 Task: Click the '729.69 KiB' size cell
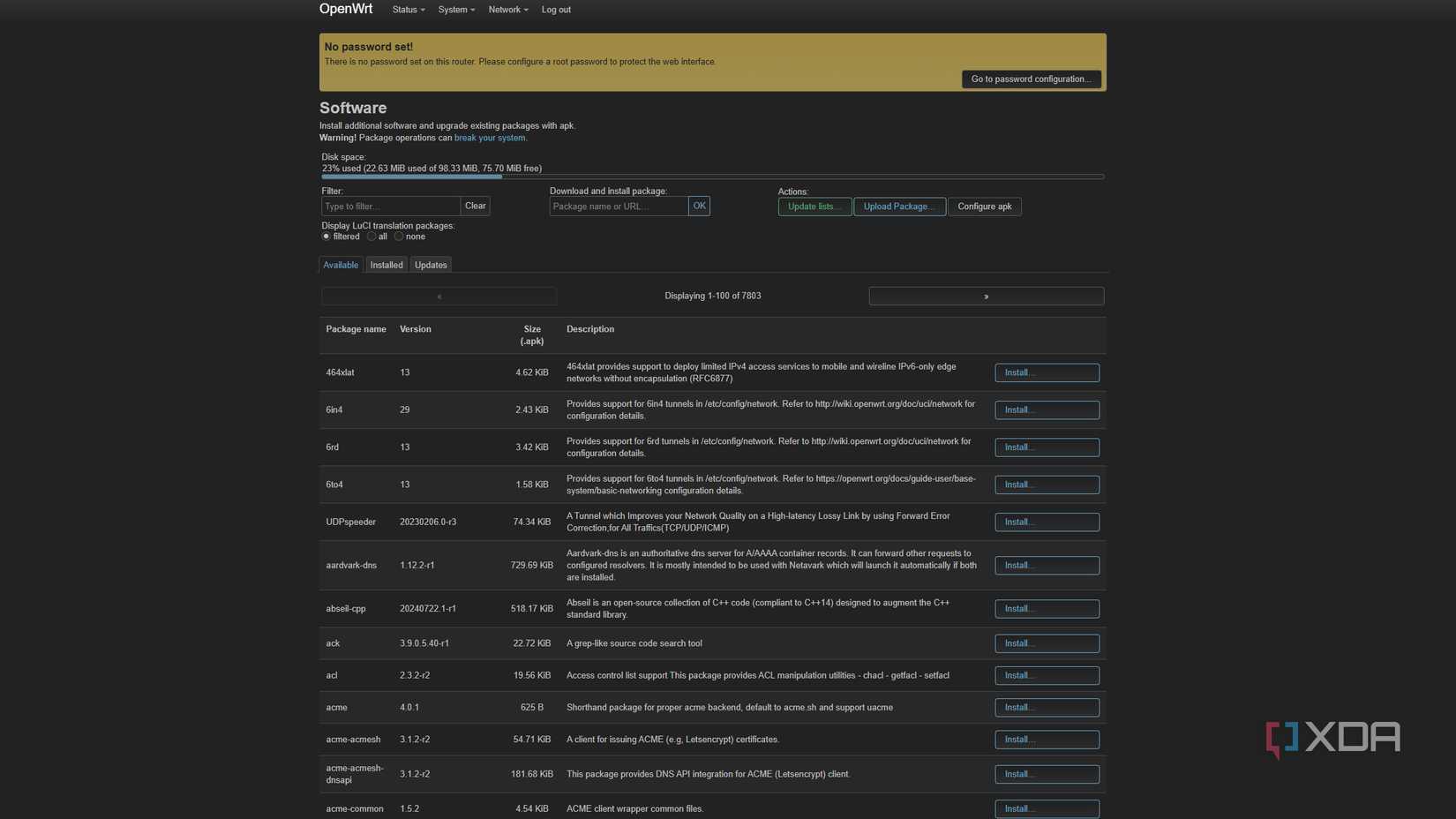click(x=532, y=565)
